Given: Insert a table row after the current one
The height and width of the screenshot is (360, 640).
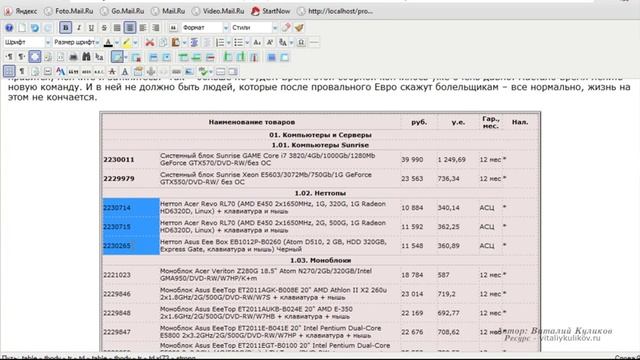Looking at the screenshot, I should click(197, 57).
